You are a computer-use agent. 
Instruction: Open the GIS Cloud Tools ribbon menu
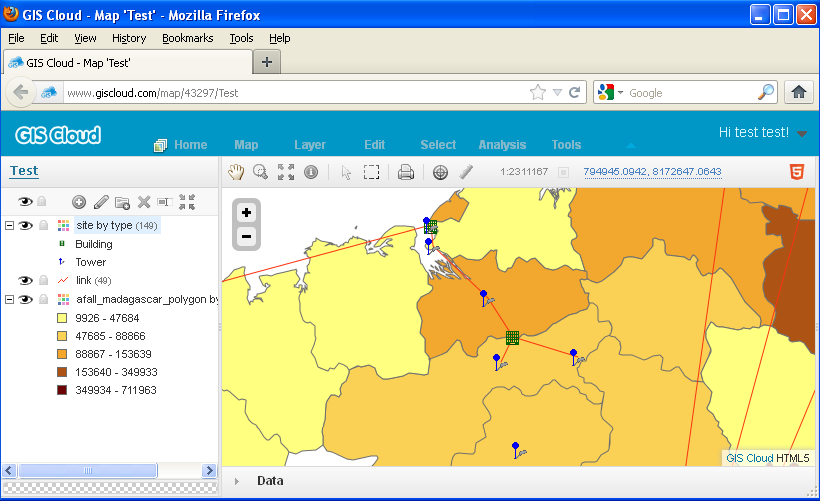click(566, 145)
